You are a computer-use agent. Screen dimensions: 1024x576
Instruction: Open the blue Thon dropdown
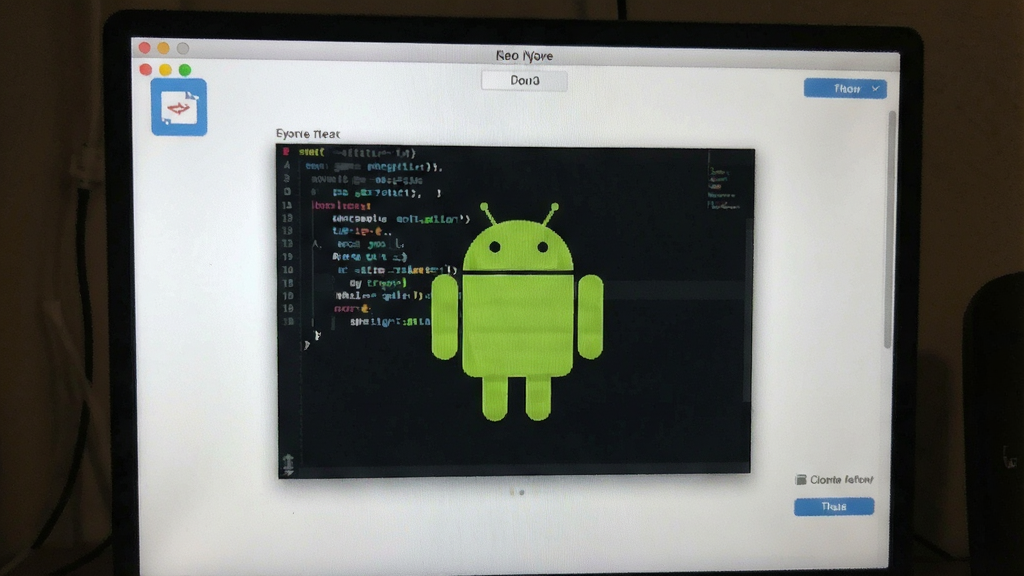[x=845, y=89]
